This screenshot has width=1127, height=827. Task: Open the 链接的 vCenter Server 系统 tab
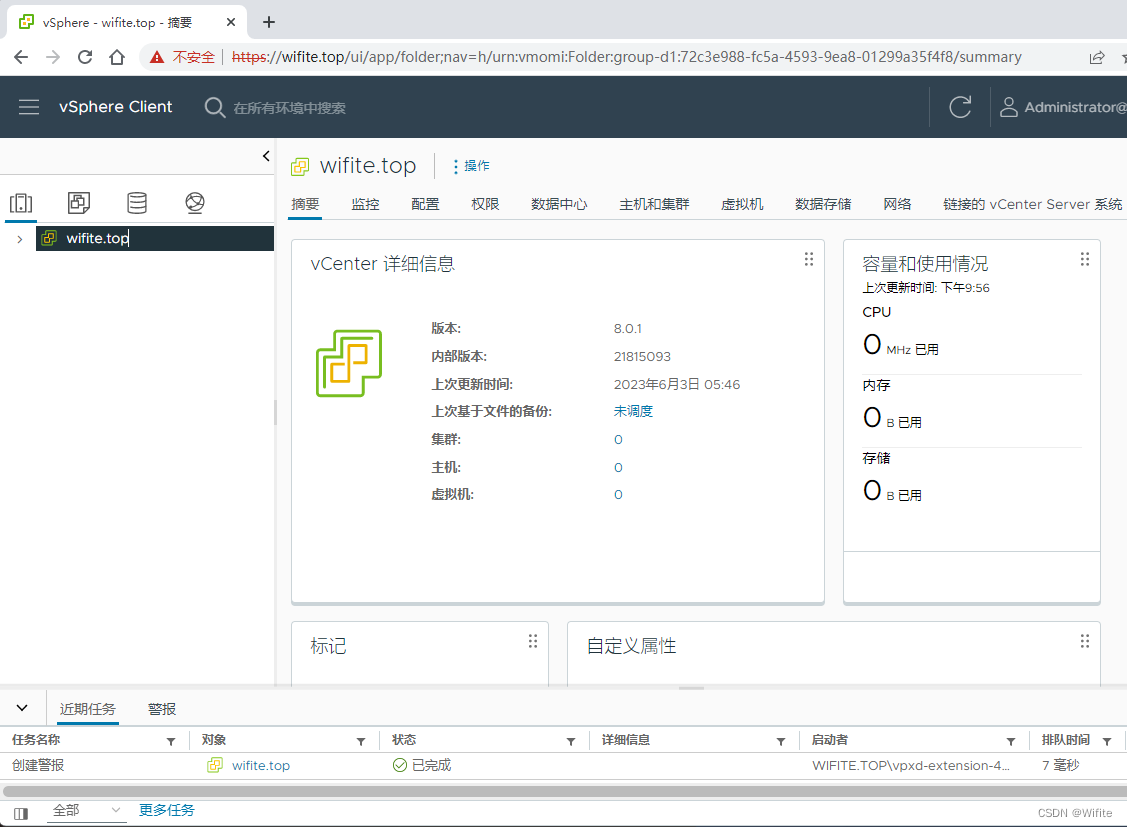(1033, 204)
